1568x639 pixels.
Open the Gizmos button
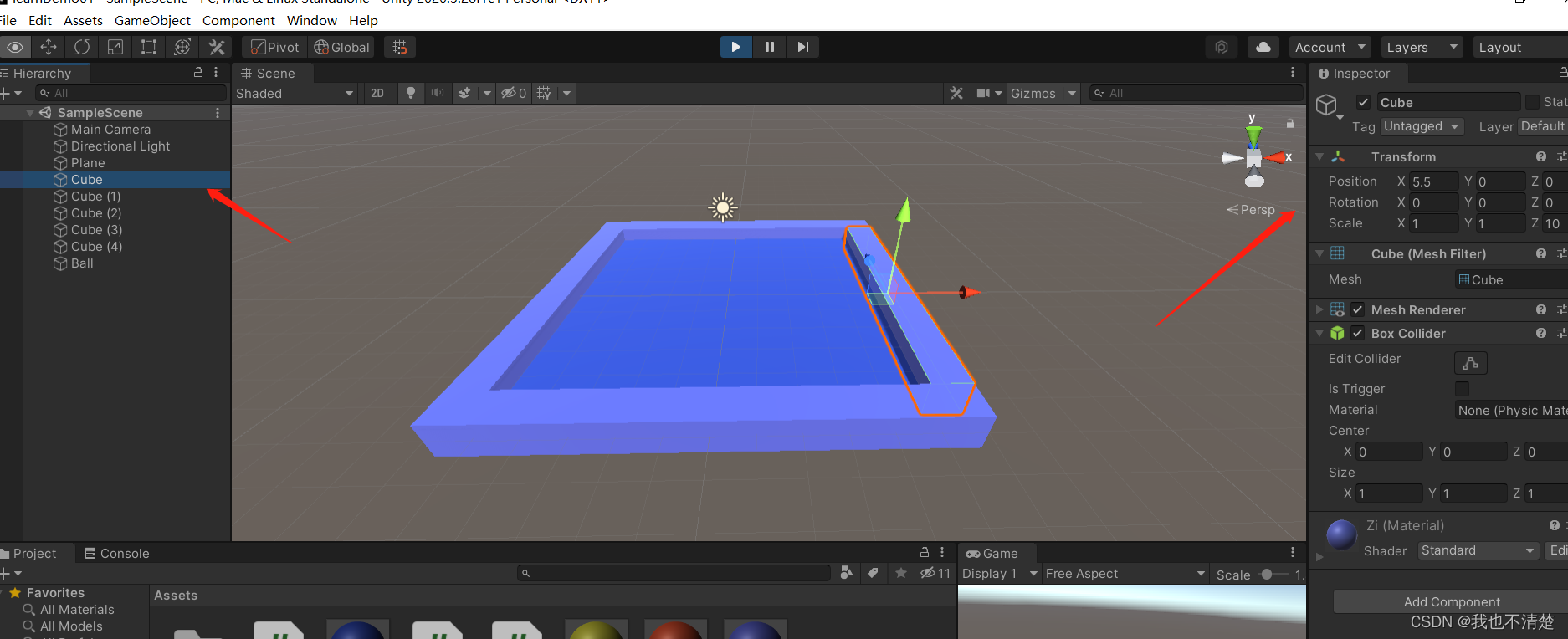click(x=1033, y=93)
